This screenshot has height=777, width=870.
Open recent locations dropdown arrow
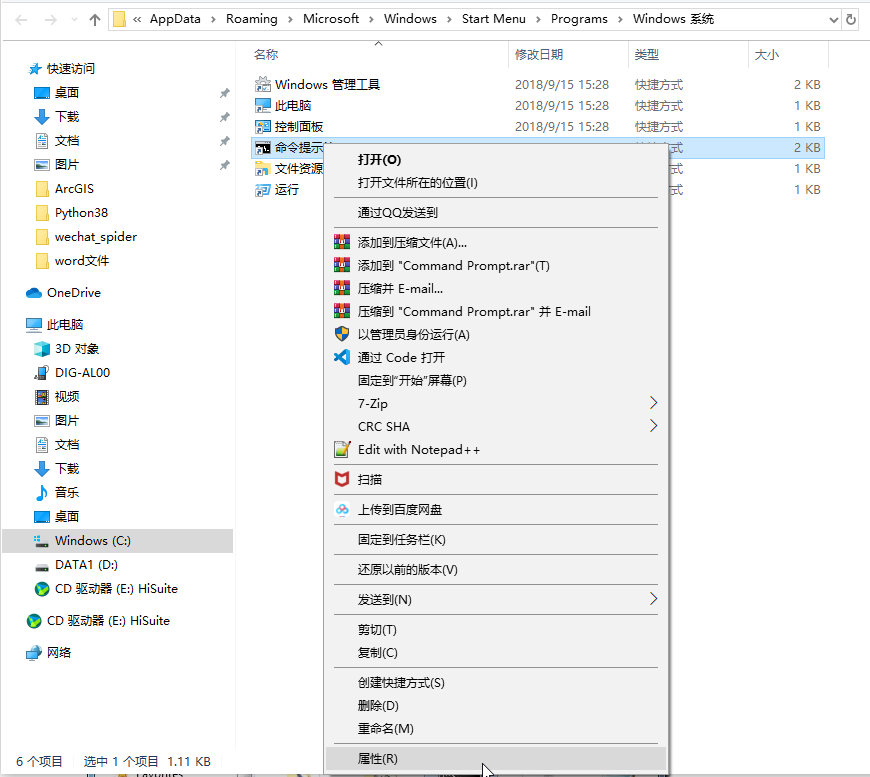74,20
